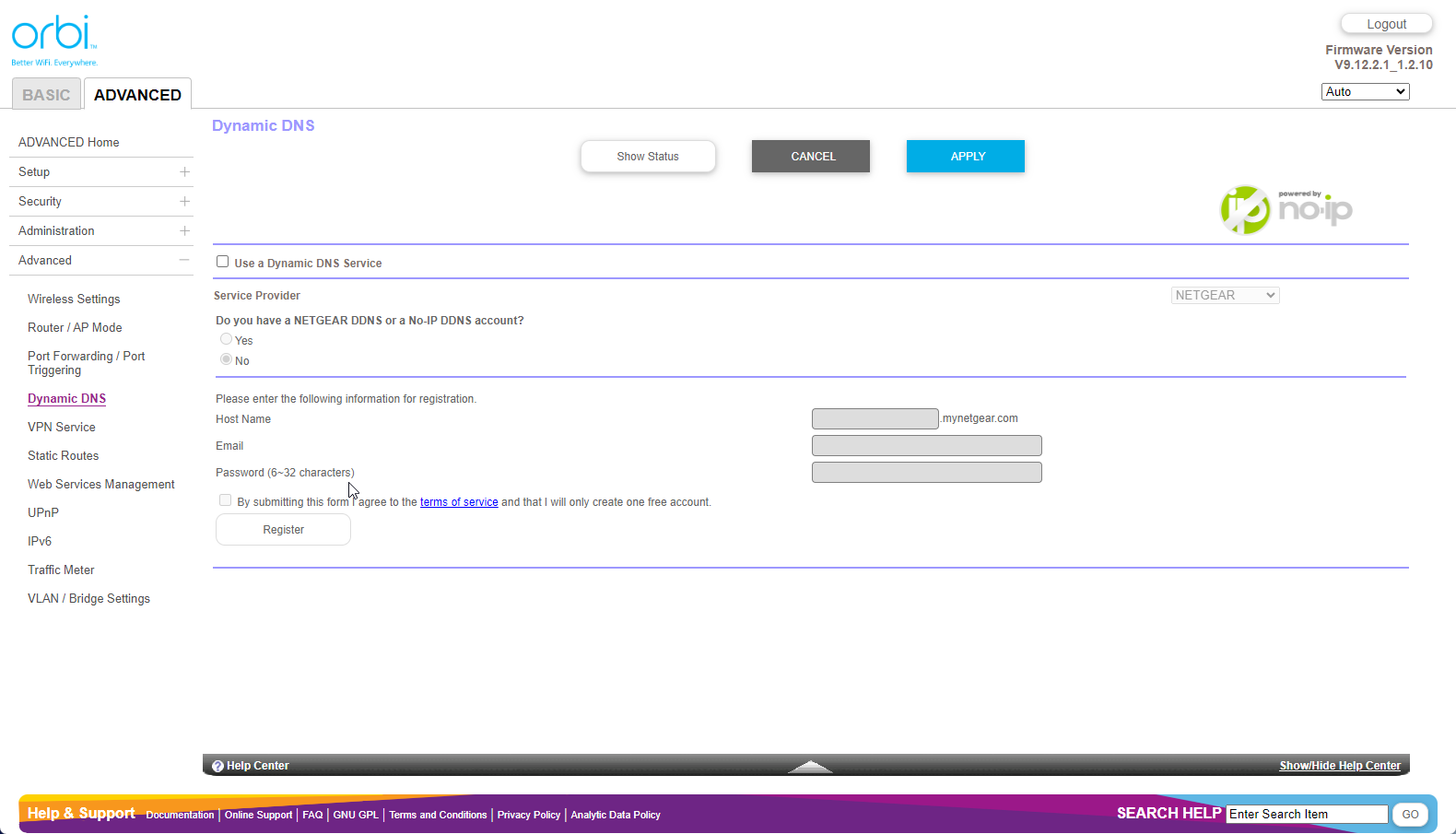Expand the Setup menu plus icon
This screenshot has height=834, width=1456.
coord(184,172)
